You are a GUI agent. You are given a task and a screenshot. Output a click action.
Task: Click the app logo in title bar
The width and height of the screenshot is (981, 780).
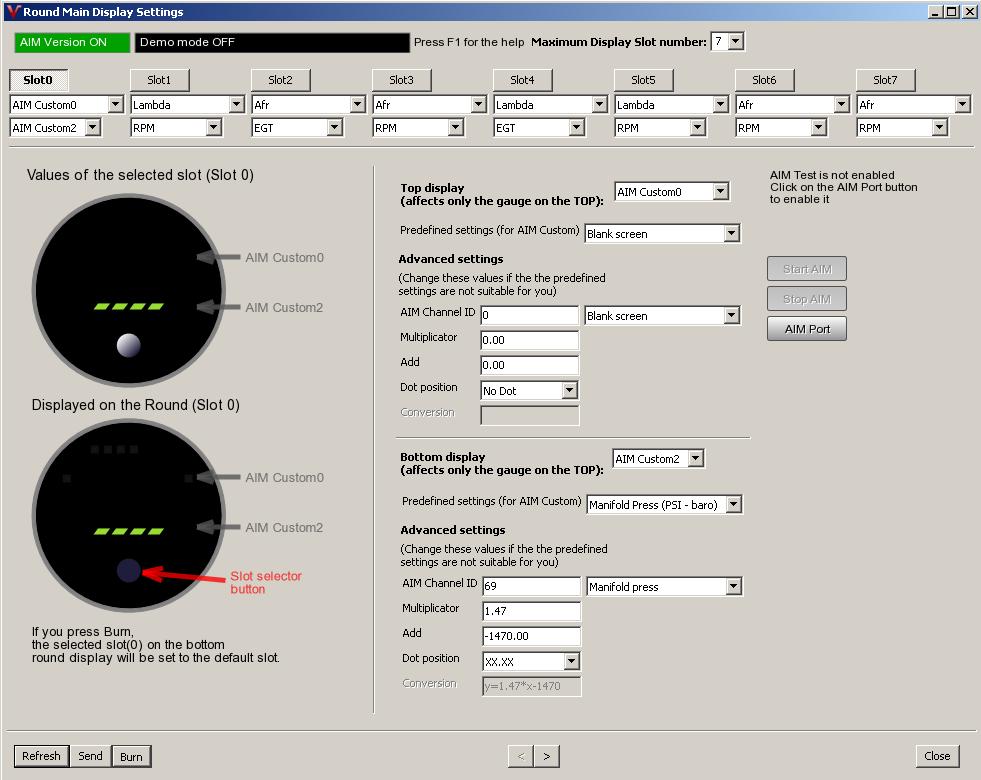click(x=12, y=12)
